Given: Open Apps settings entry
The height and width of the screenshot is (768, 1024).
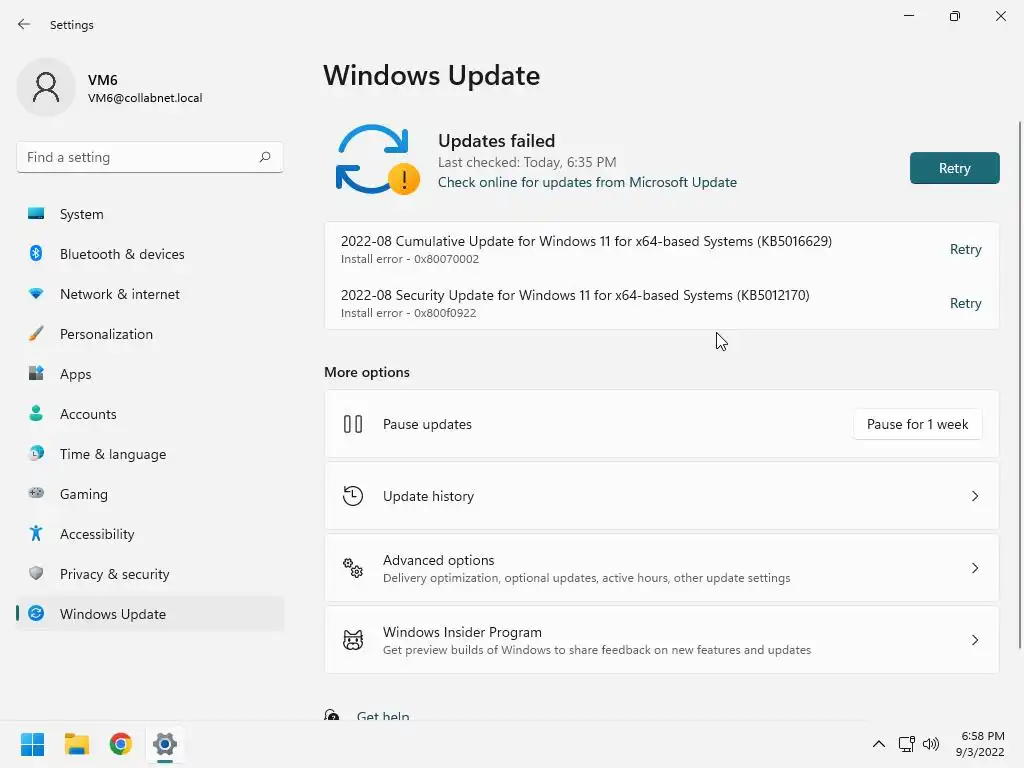Looking at the screenshot, I should click(x=150, y=374).
